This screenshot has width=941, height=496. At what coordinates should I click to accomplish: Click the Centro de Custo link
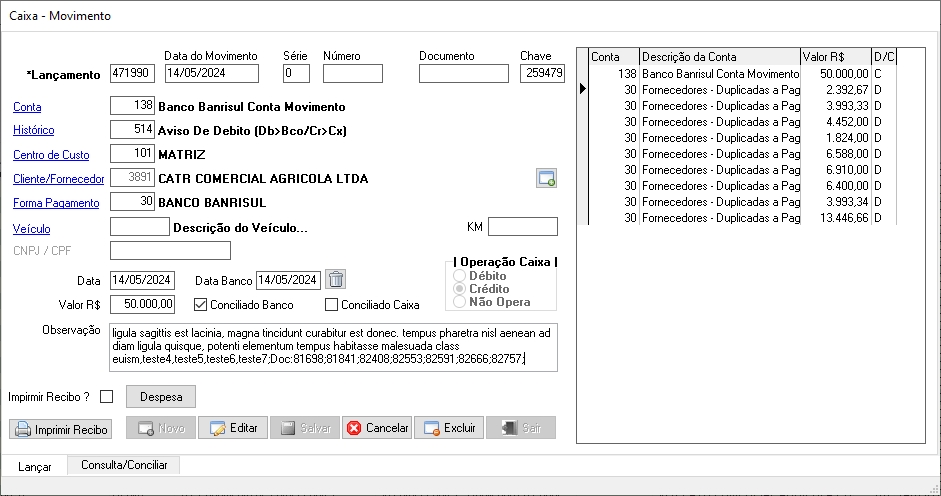[x=51, y=155]
